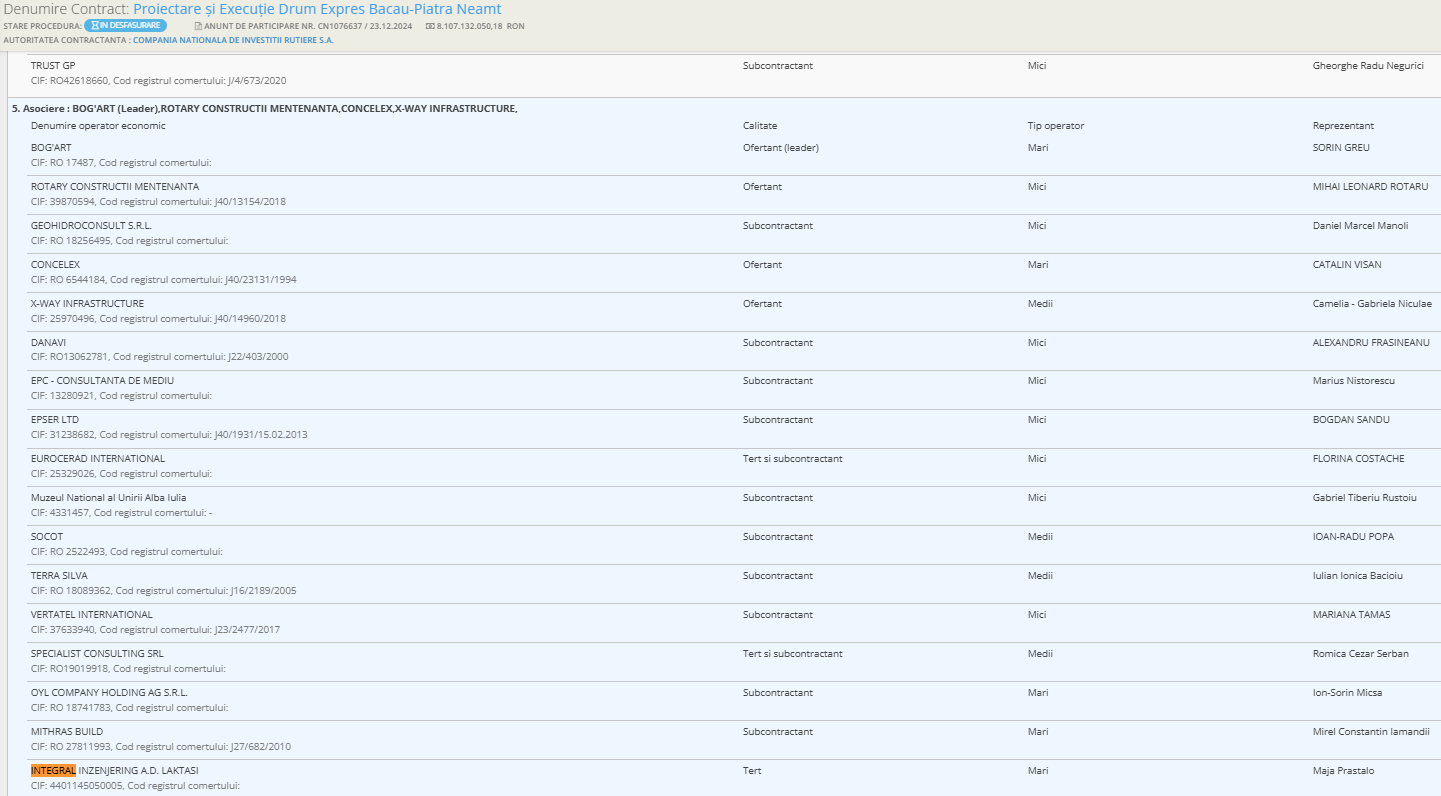The height and width of the screenshot is (796, 1441).
Task: Click representative name SORIN GREU
Action: 1341,147
